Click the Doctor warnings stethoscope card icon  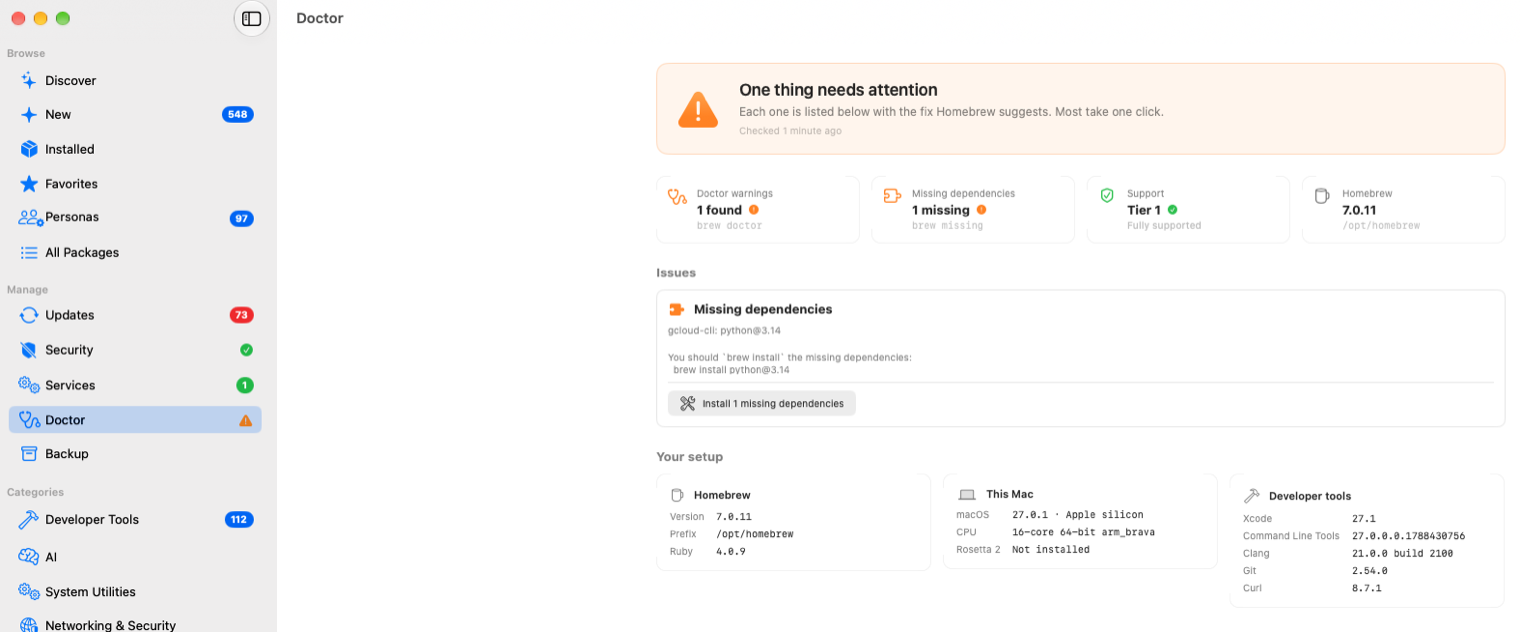pyautogui.click(x=677, y=197)
